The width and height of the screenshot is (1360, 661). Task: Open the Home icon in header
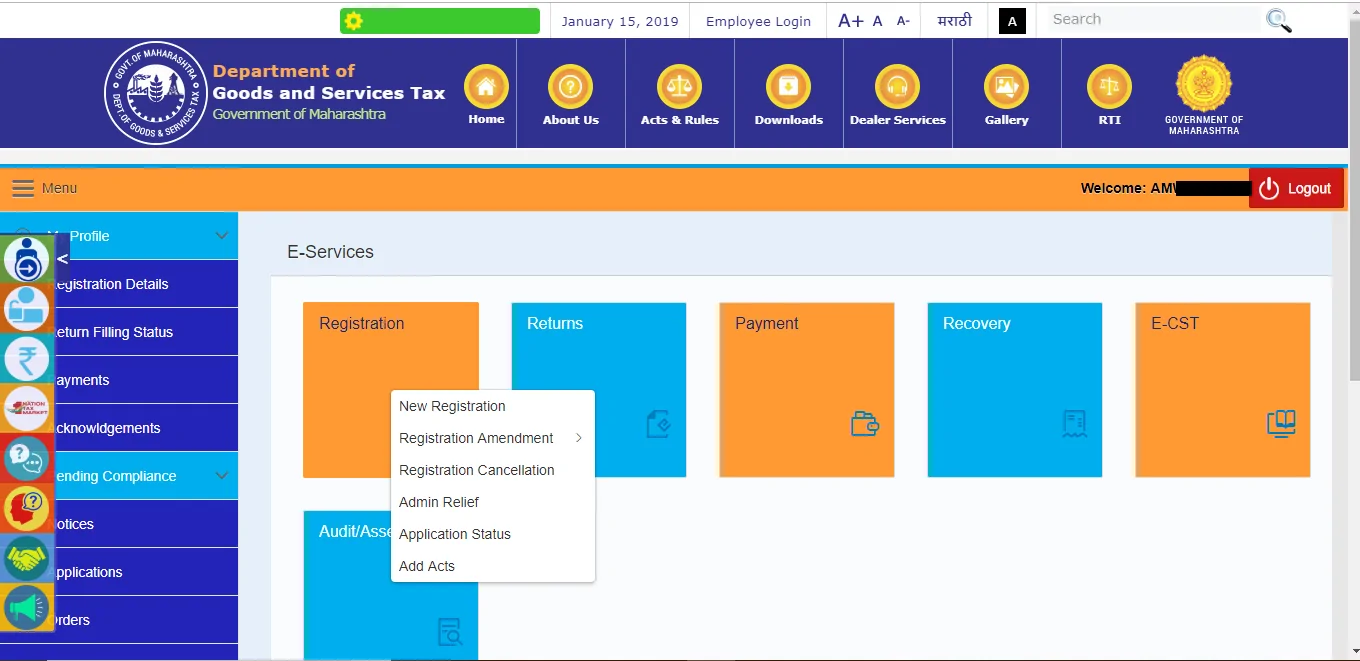486,87
